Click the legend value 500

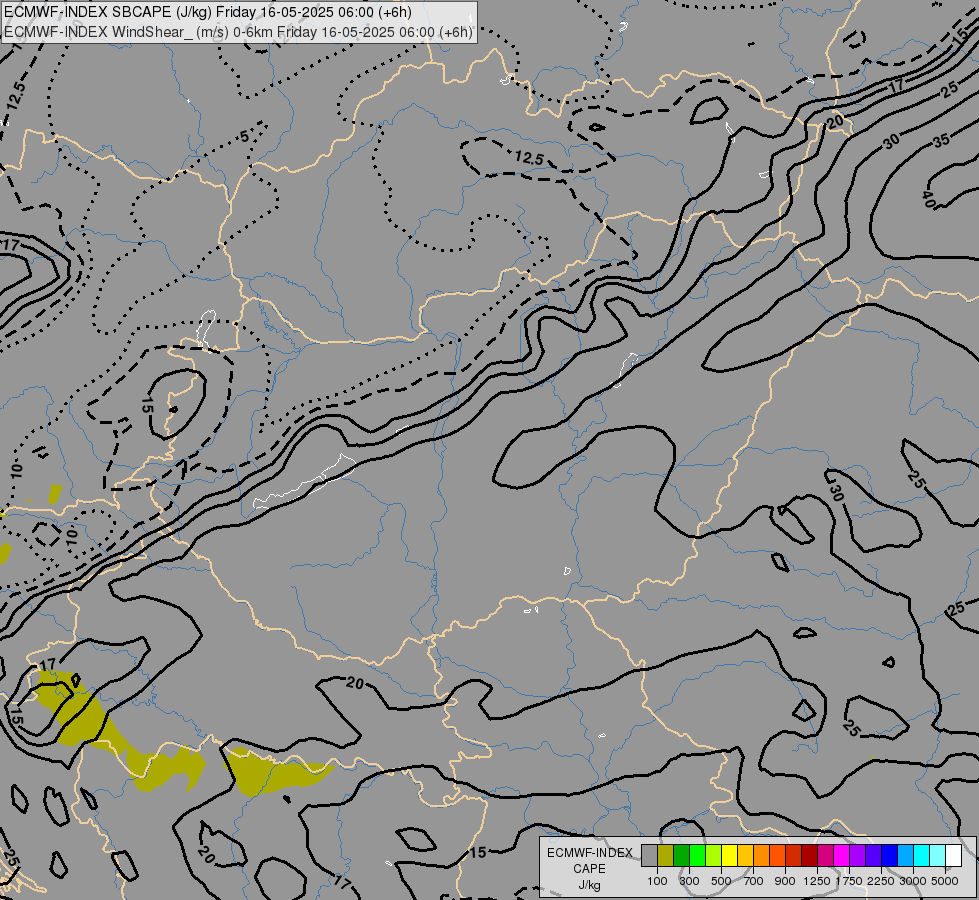pyautogui.click(x=721, y=881)
